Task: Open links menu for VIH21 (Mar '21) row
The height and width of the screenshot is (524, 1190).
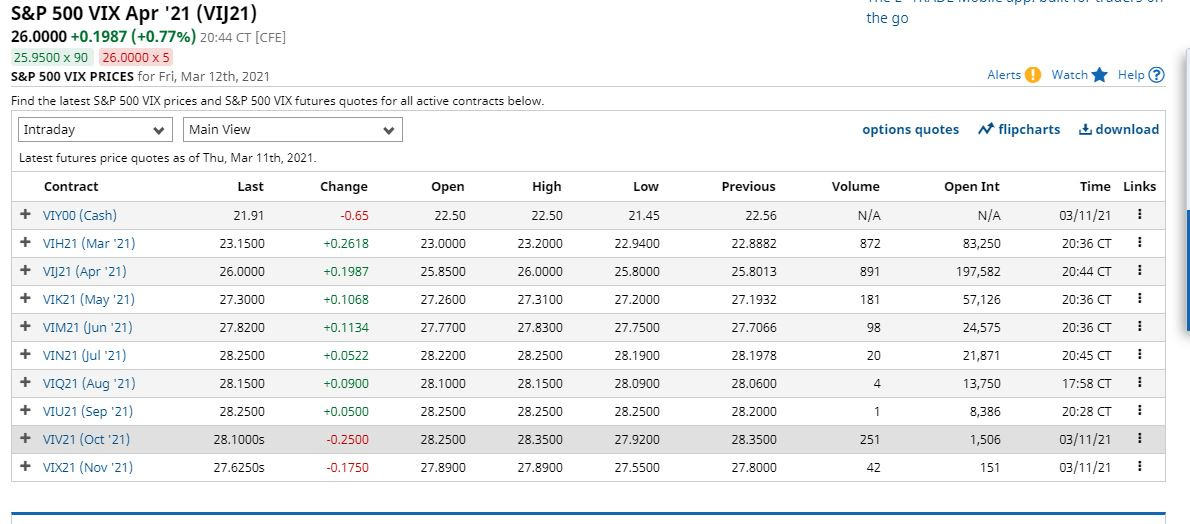Action: coord(1139,243)
